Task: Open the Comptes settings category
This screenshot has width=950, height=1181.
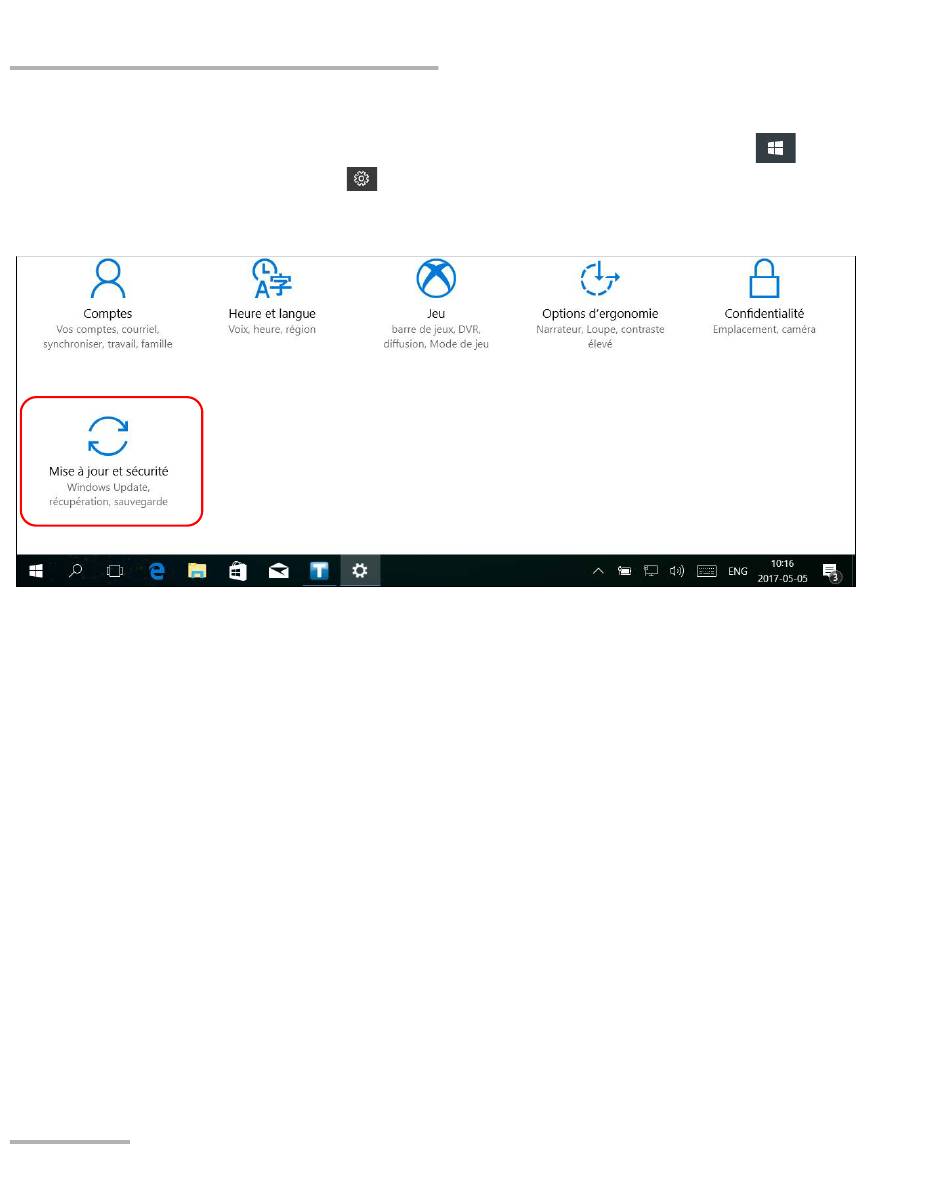Action: 108,304
